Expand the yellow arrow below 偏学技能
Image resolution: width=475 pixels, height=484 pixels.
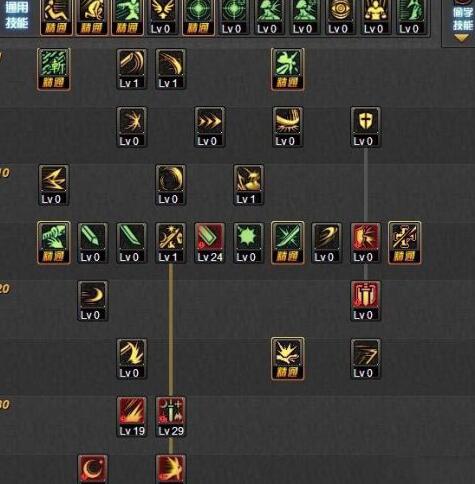[462, 38]
